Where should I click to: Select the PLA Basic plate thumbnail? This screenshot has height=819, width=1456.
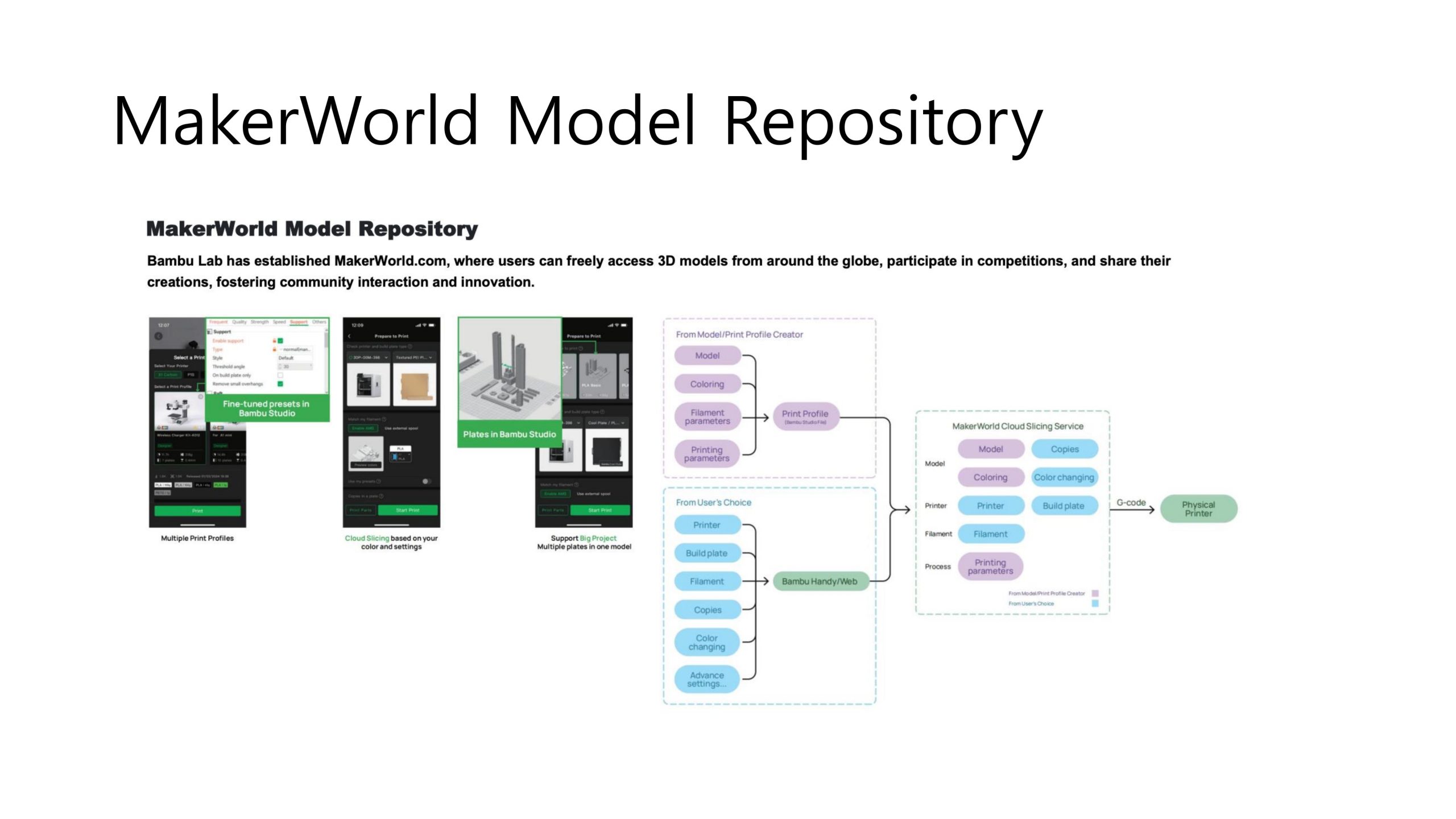pos(598,376)
